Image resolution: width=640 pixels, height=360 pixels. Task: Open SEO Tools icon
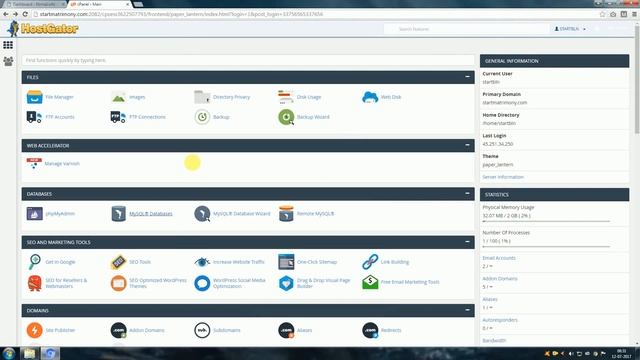point(118,262)
